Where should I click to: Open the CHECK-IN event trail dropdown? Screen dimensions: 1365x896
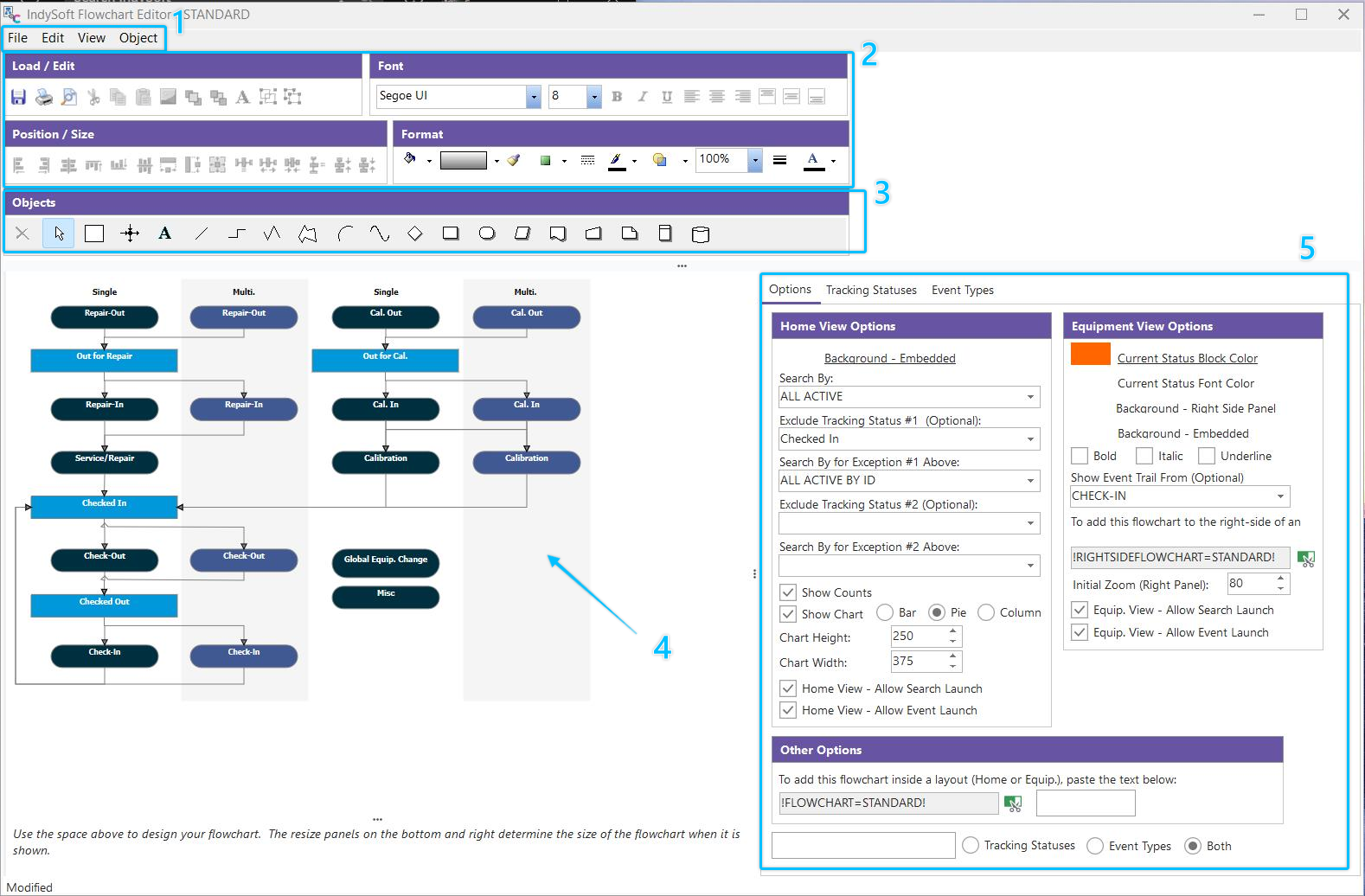1280,496
